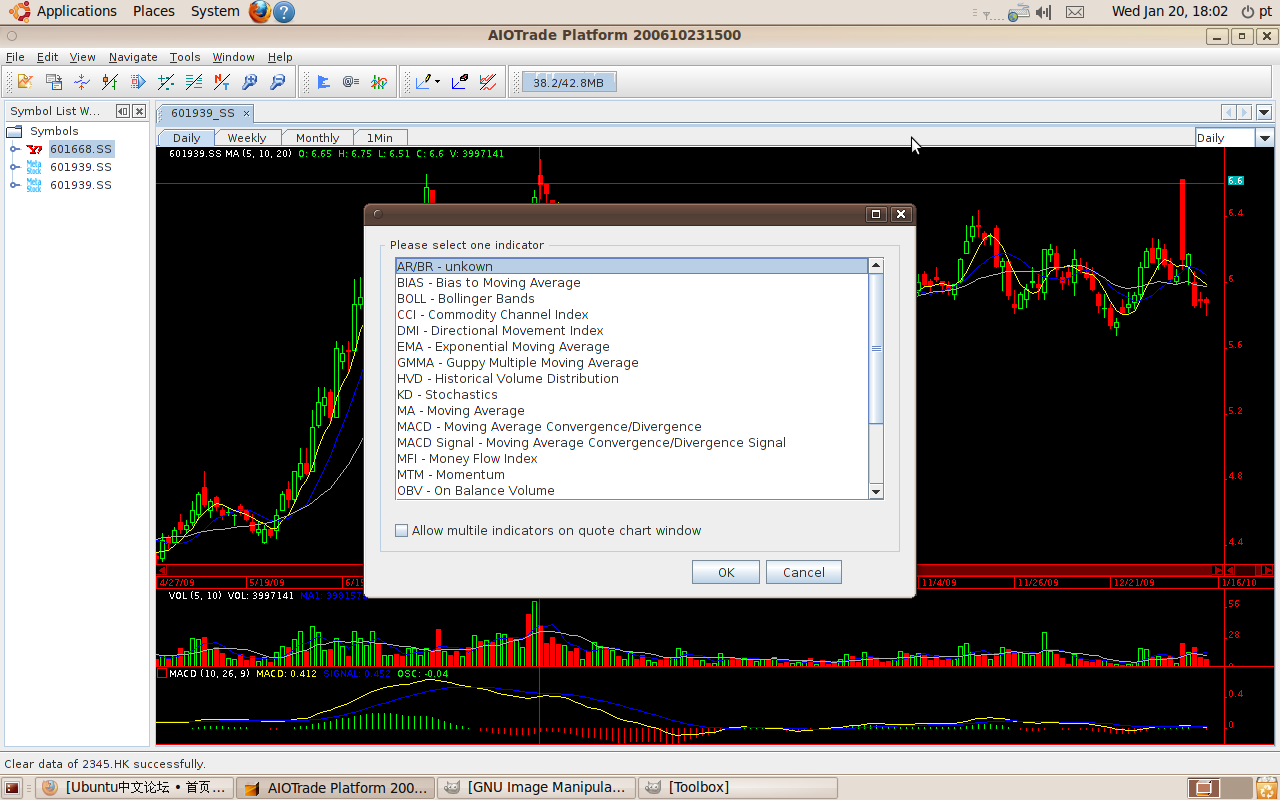1280x800 pixels.
Task: Open the Navigate menu
Action: 133,57
